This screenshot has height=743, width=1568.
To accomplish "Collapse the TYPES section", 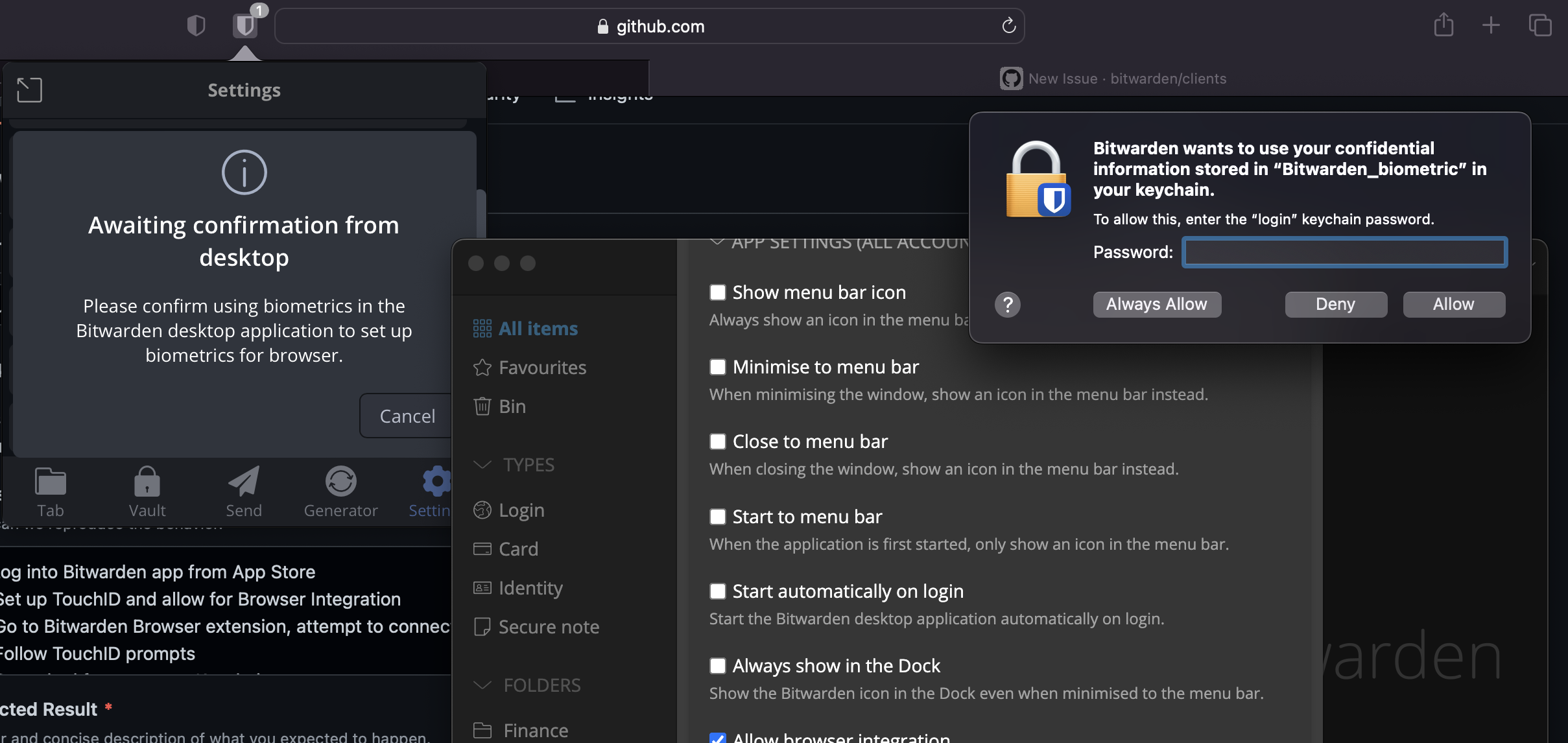I will [x=482, y=464].
